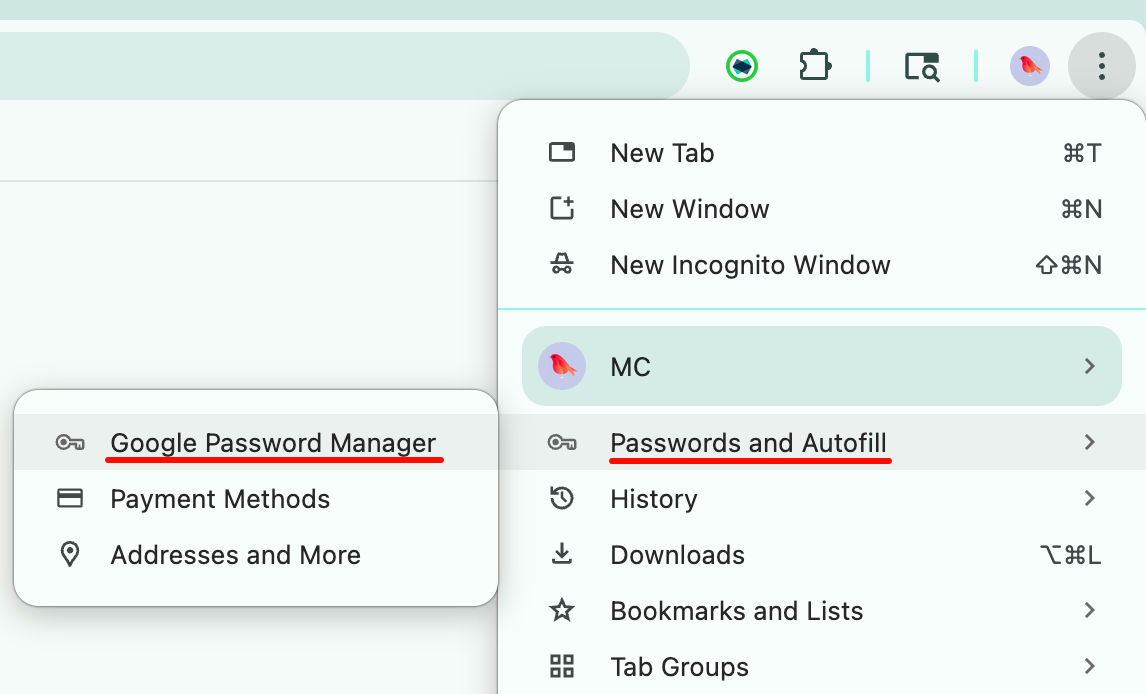Screen dimensions: 1146x694
Task: Choose New Window from the menu
Action: [821, 209]
